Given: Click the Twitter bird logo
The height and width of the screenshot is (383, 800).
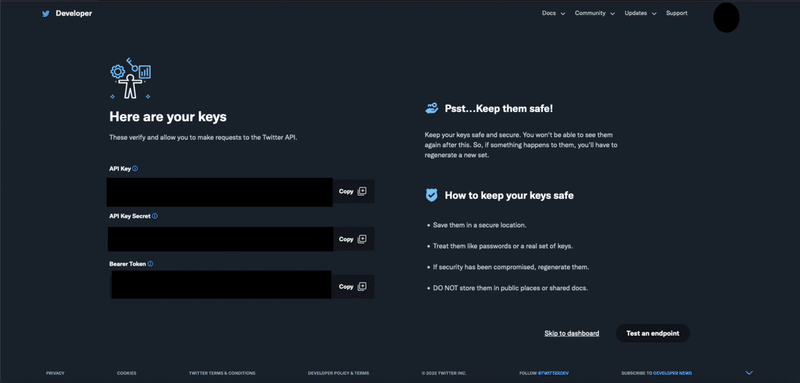Looking at the screenshot, I should [45, 14].
